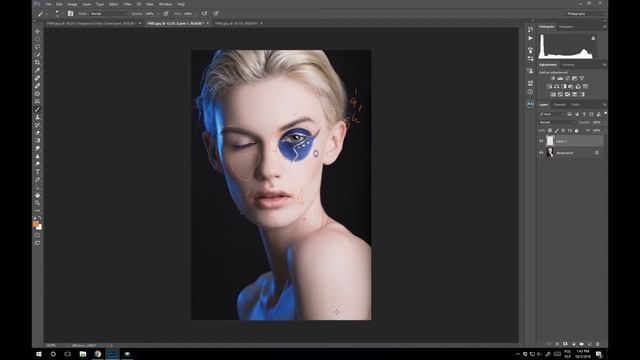Toggle layer filtering switch in Layers panel
Viewport: 640px width, 360px height.
tap(605, 114)
